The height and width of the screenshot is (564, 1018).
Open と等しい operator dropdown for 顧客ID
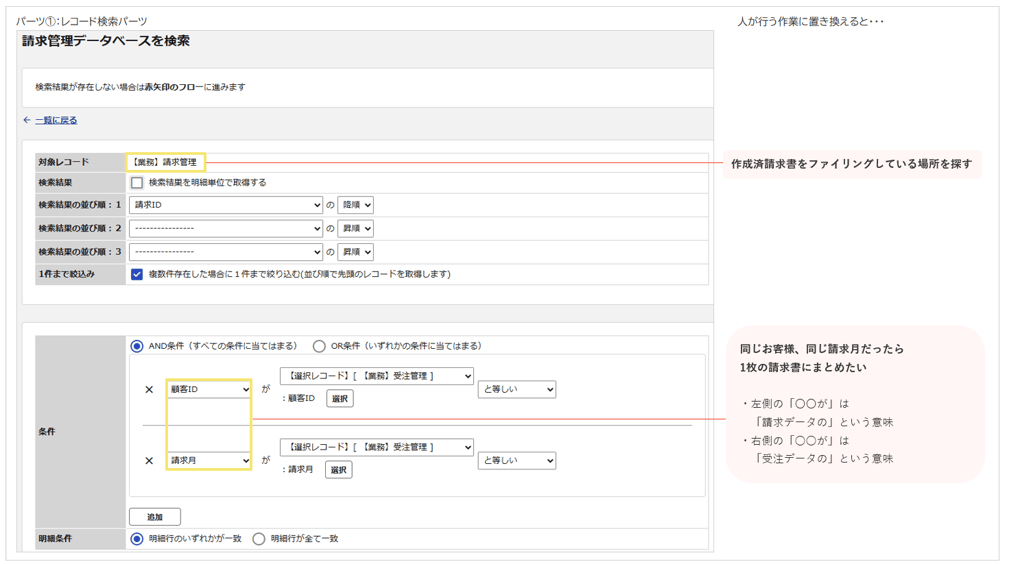click(517, 389)
